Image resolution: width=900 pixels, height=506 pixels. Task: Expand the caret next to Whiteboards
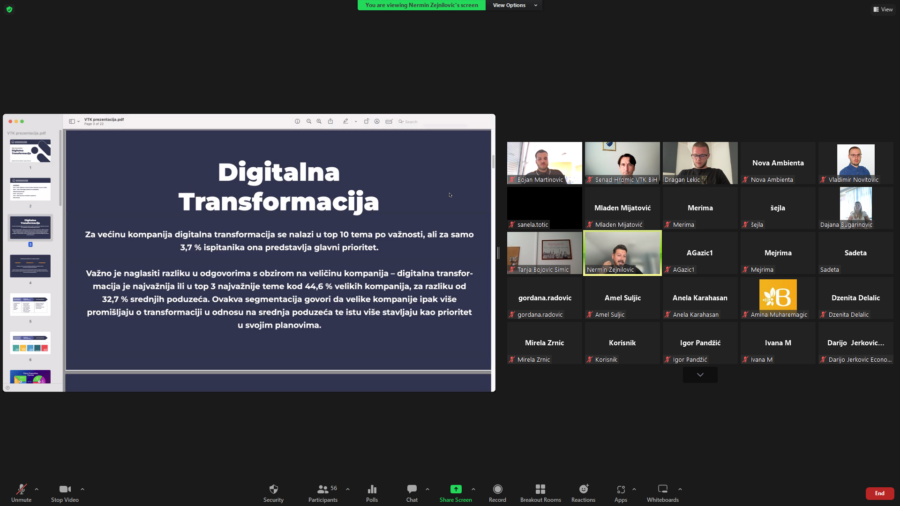point(680,489)
